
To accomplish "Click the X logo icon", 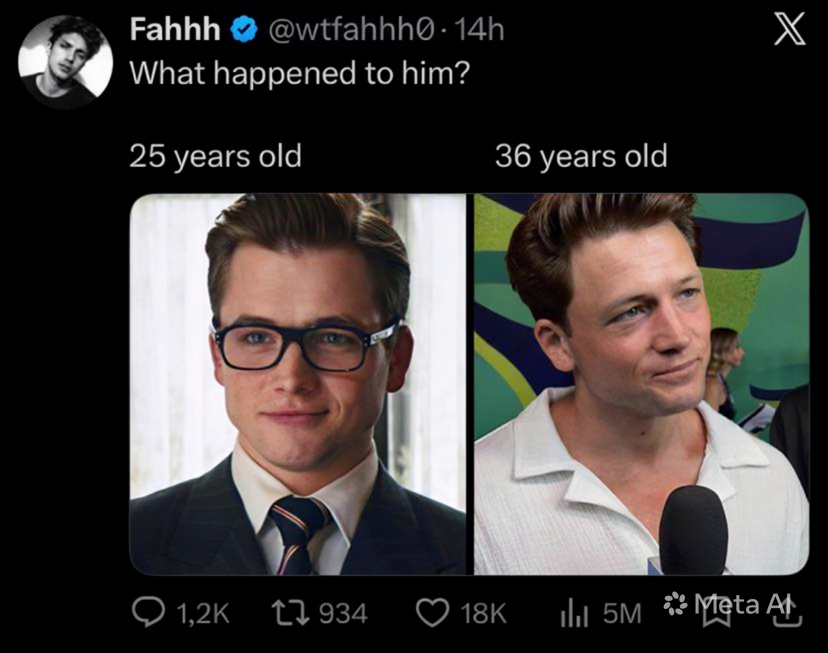I will pos(790,30).
